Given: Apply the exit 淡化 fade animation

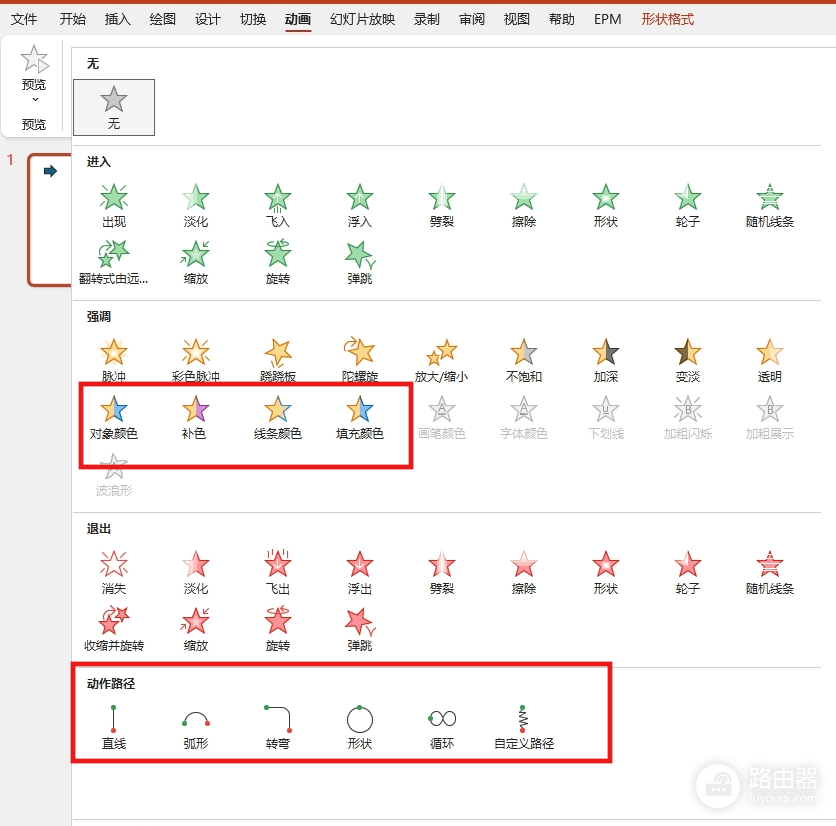Looking at the screenshot, I should [x=196, y=573].
